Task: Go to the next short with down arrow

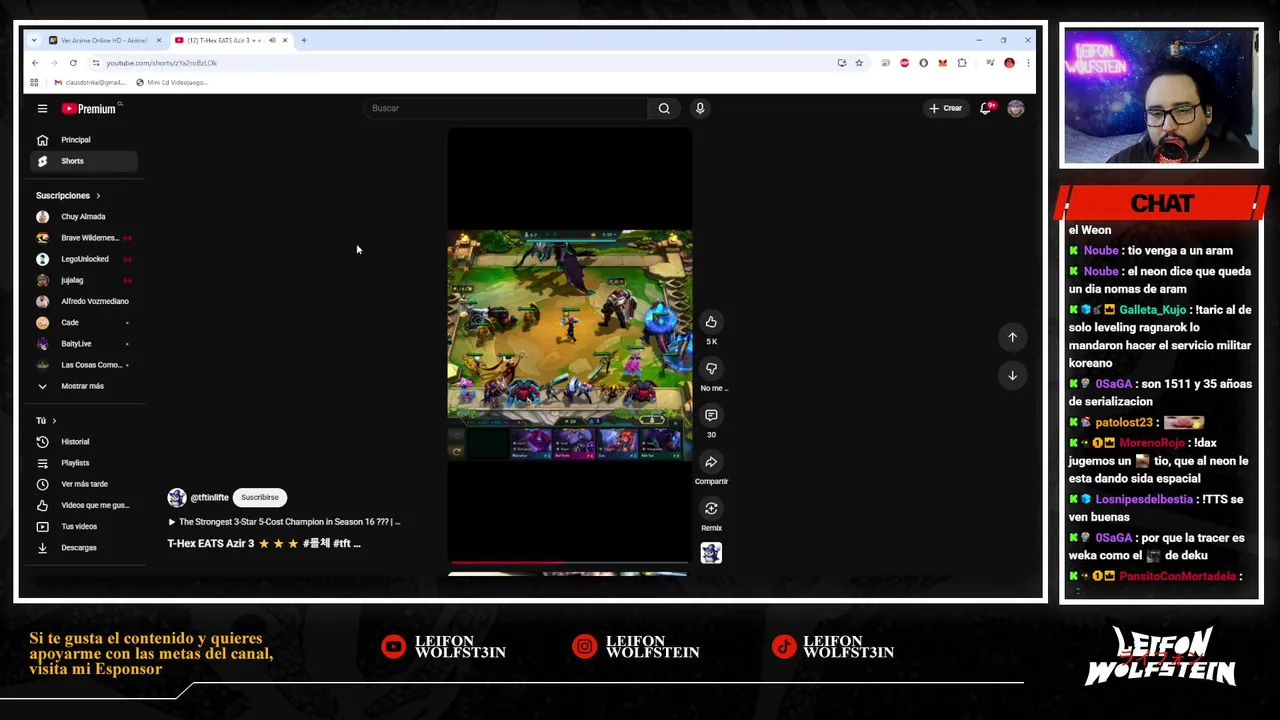Action: tap(1012, 375)
